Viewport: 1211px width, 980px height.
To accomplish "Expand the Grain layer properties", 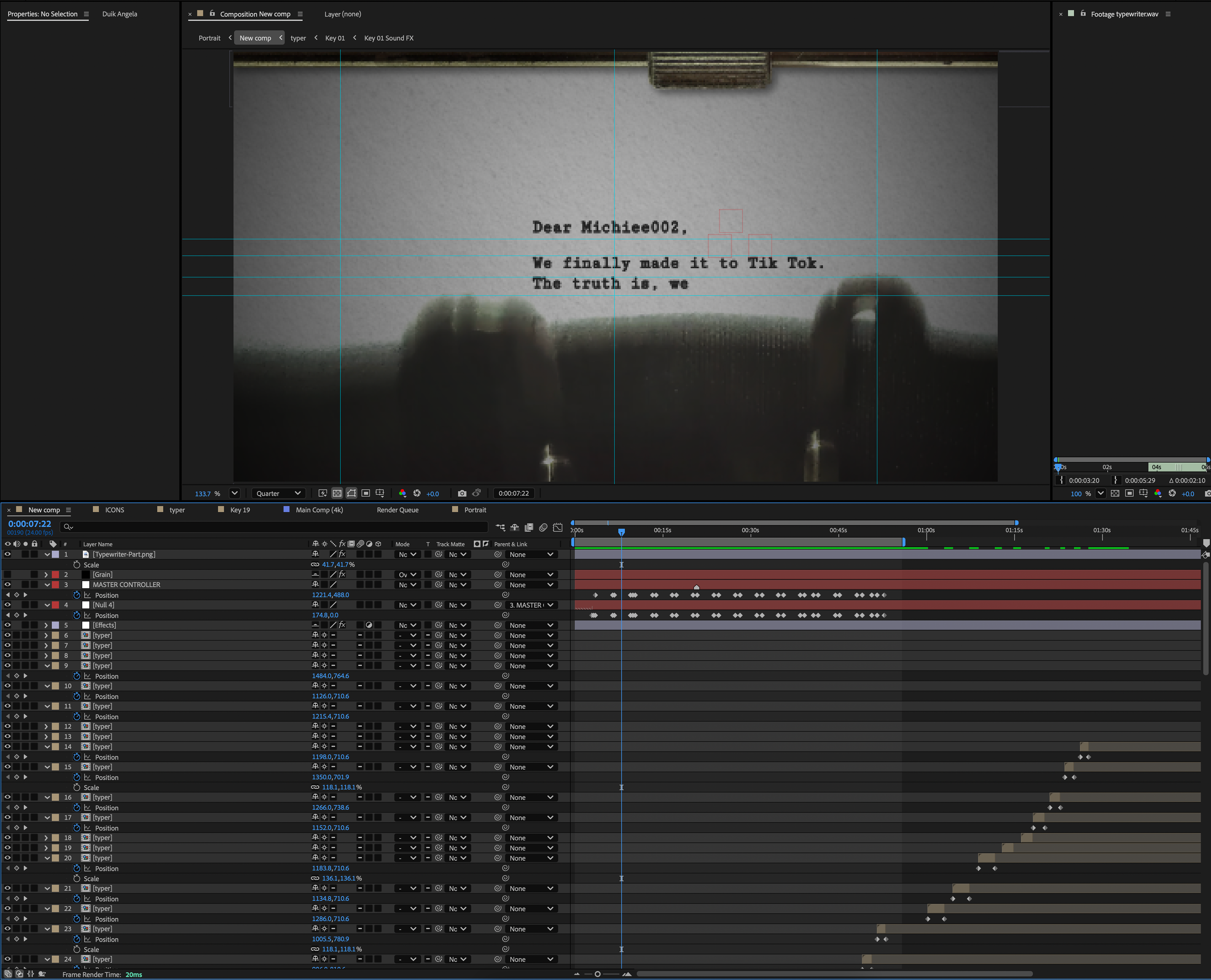I will click(x=46, y=575).
